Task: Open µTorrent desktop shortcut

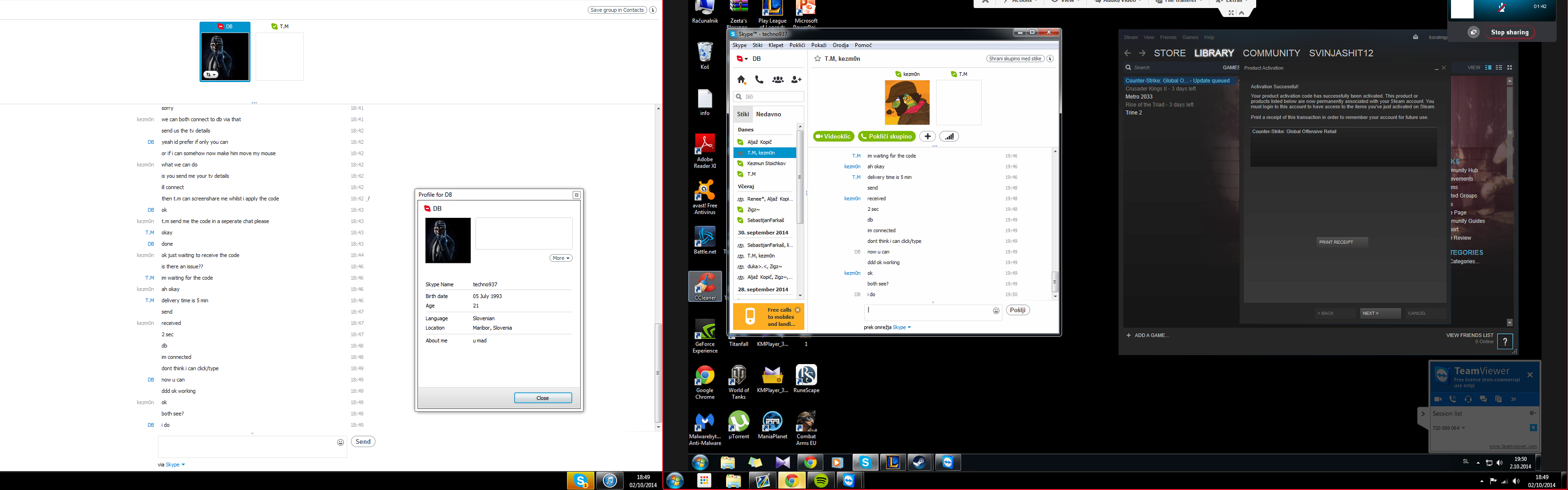Action: (x=738, y=425)
